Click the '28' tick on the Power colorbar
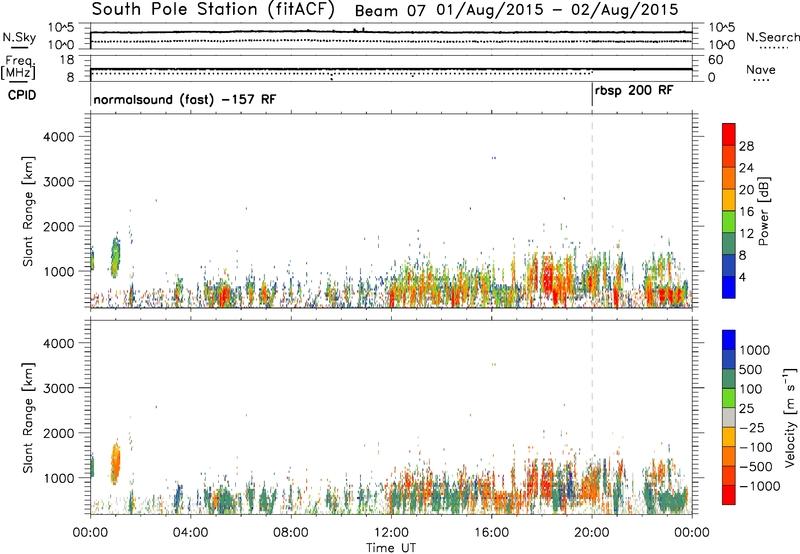Viewport: 800px width, 554px height. click(x=746, y=146)
